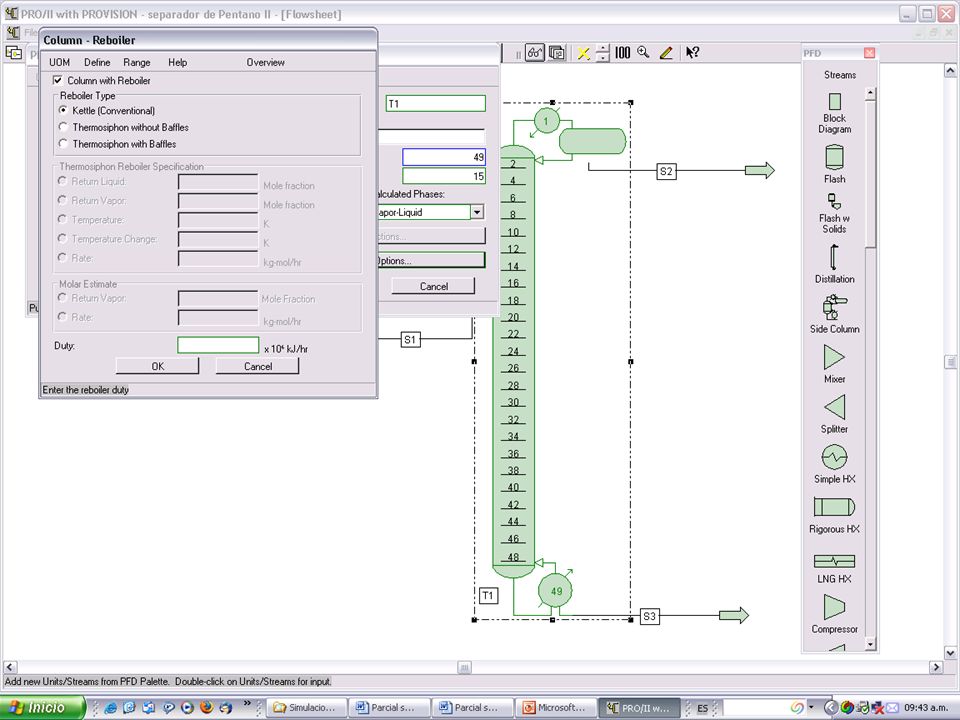
Task: Expand the quick launch overflow chevron
Action: [247, 703]
